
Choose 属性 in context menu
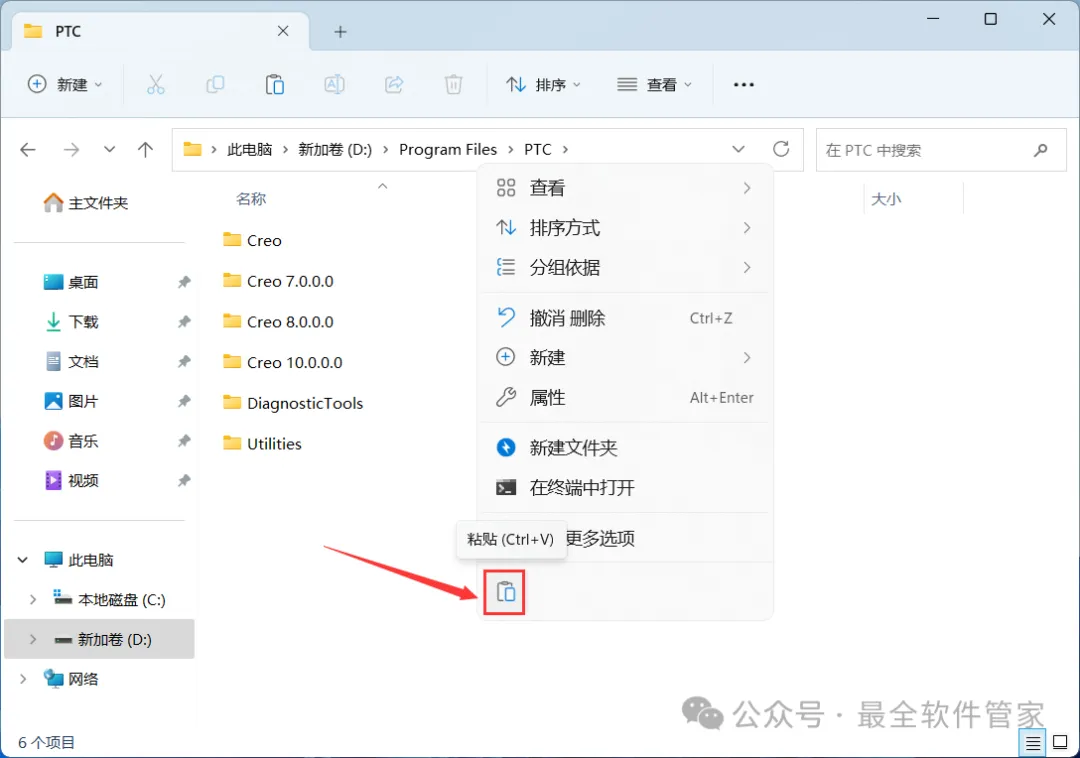(624, 397)
